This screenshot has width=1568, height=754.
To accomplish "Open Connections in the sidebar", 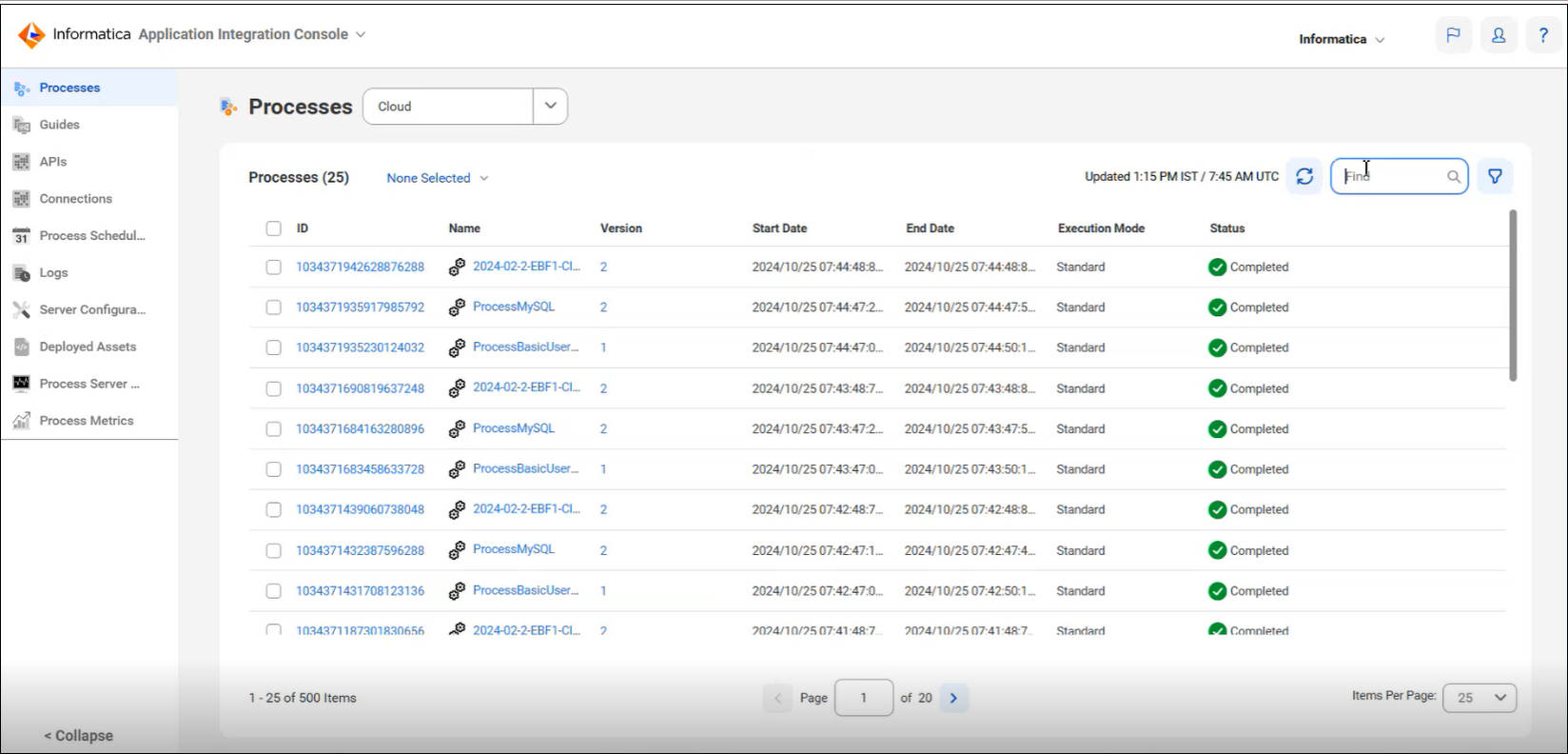I will pos(76,199).
